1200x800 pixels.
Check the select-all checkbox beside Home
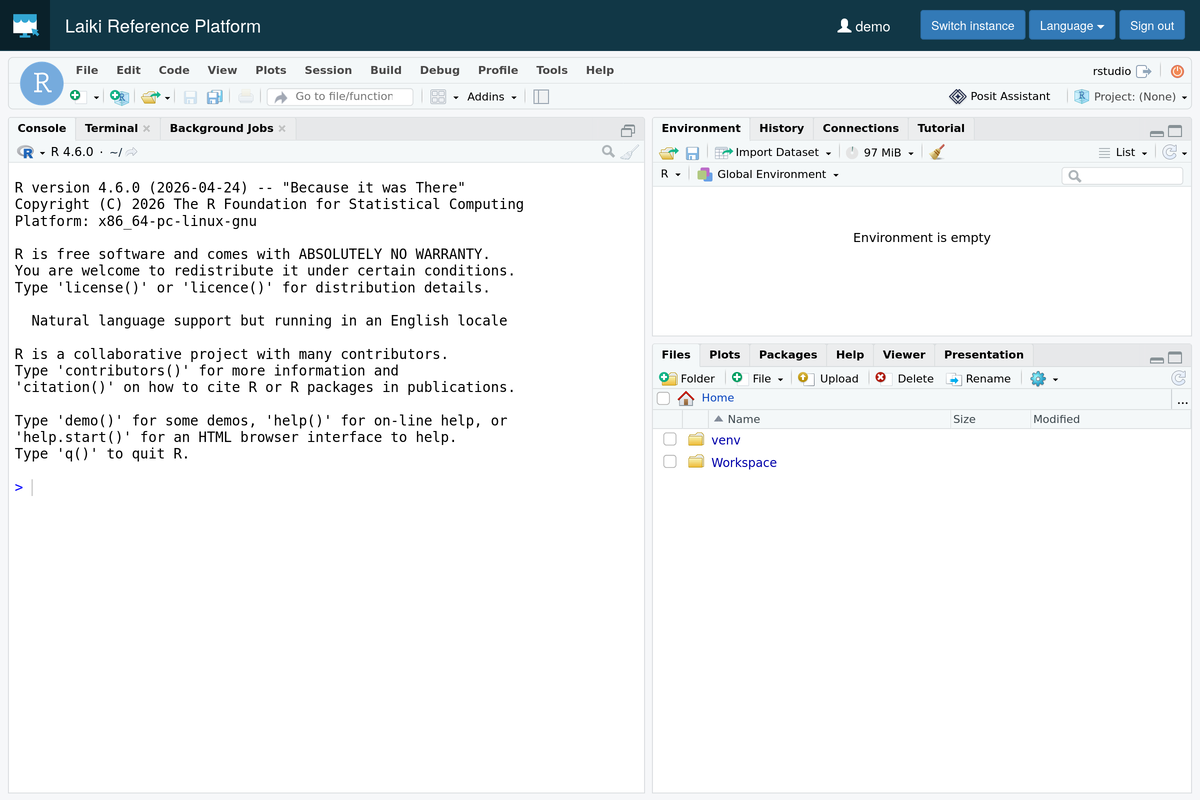(x=663, y=398)
